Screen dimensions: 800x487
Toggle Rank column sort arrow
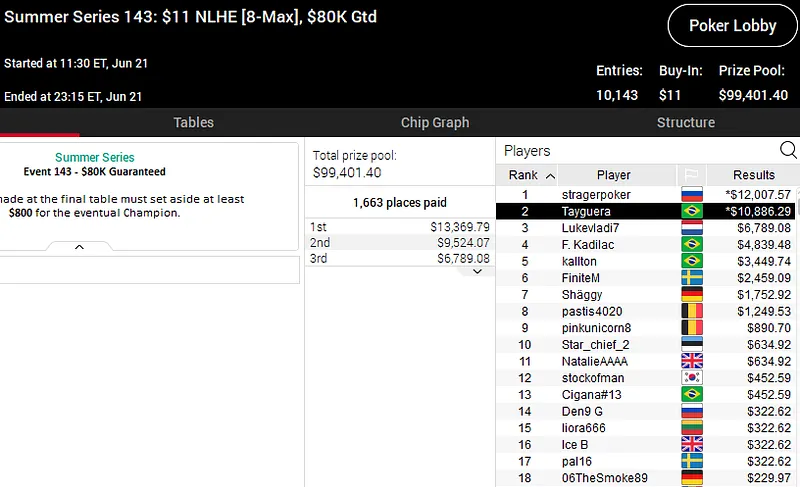click(x=550, y=176)
